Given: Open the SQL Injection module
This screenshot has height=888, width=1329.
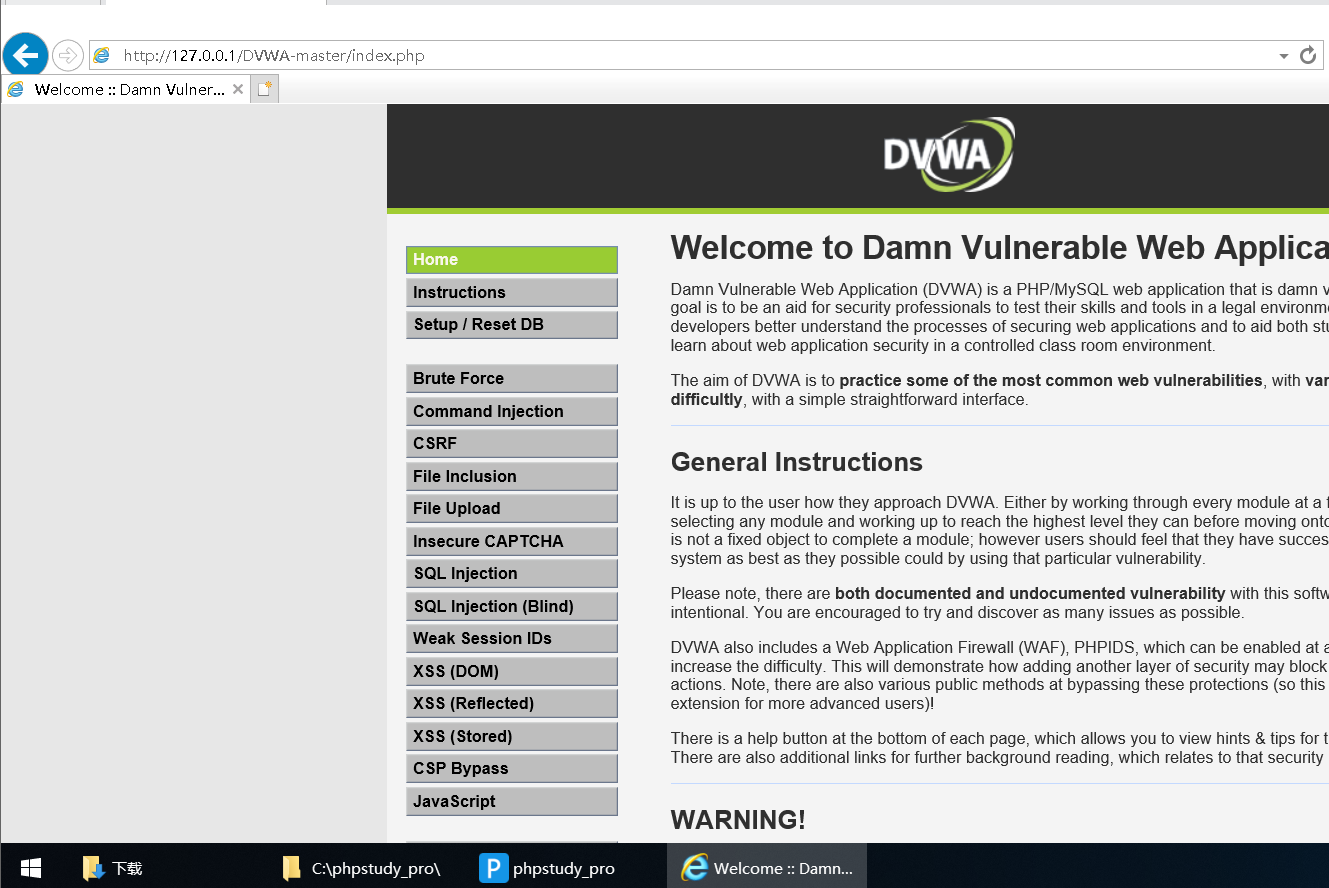Looking at the screenshot, I should click(x=512, y=574).
